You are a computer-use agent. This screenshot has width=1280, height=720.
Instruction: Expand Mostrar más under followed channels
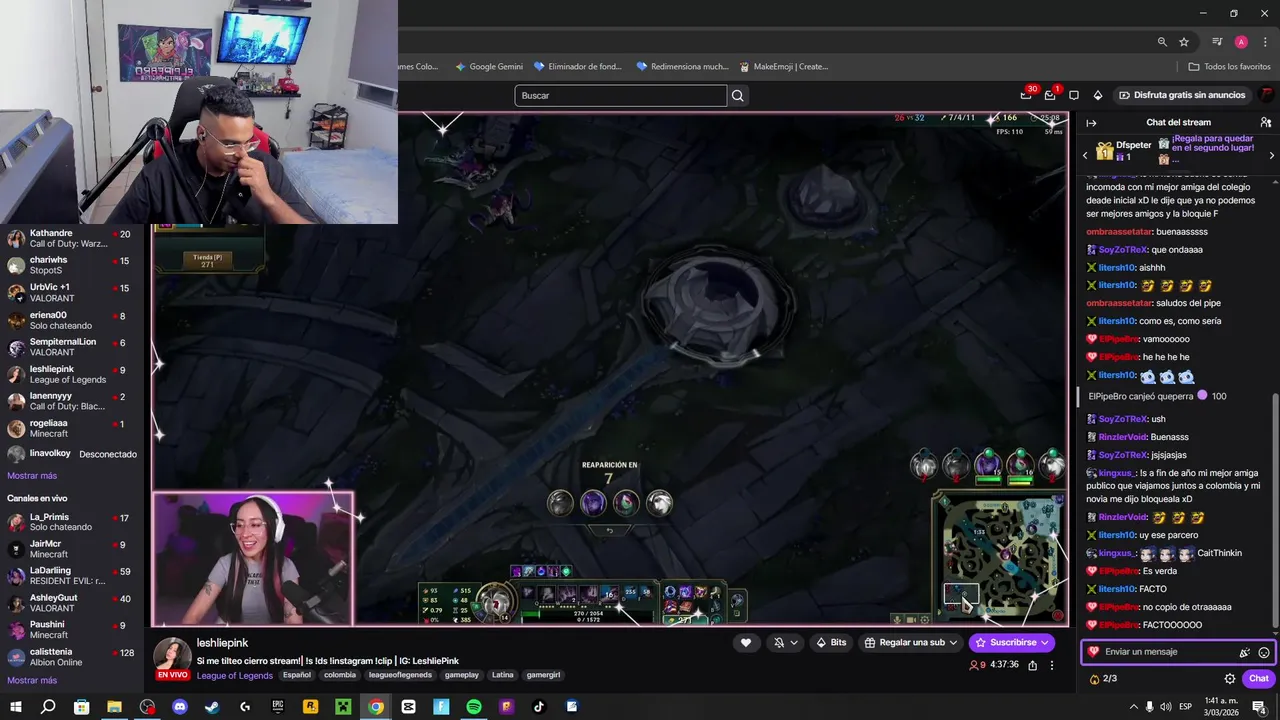(x=32, y=476)
